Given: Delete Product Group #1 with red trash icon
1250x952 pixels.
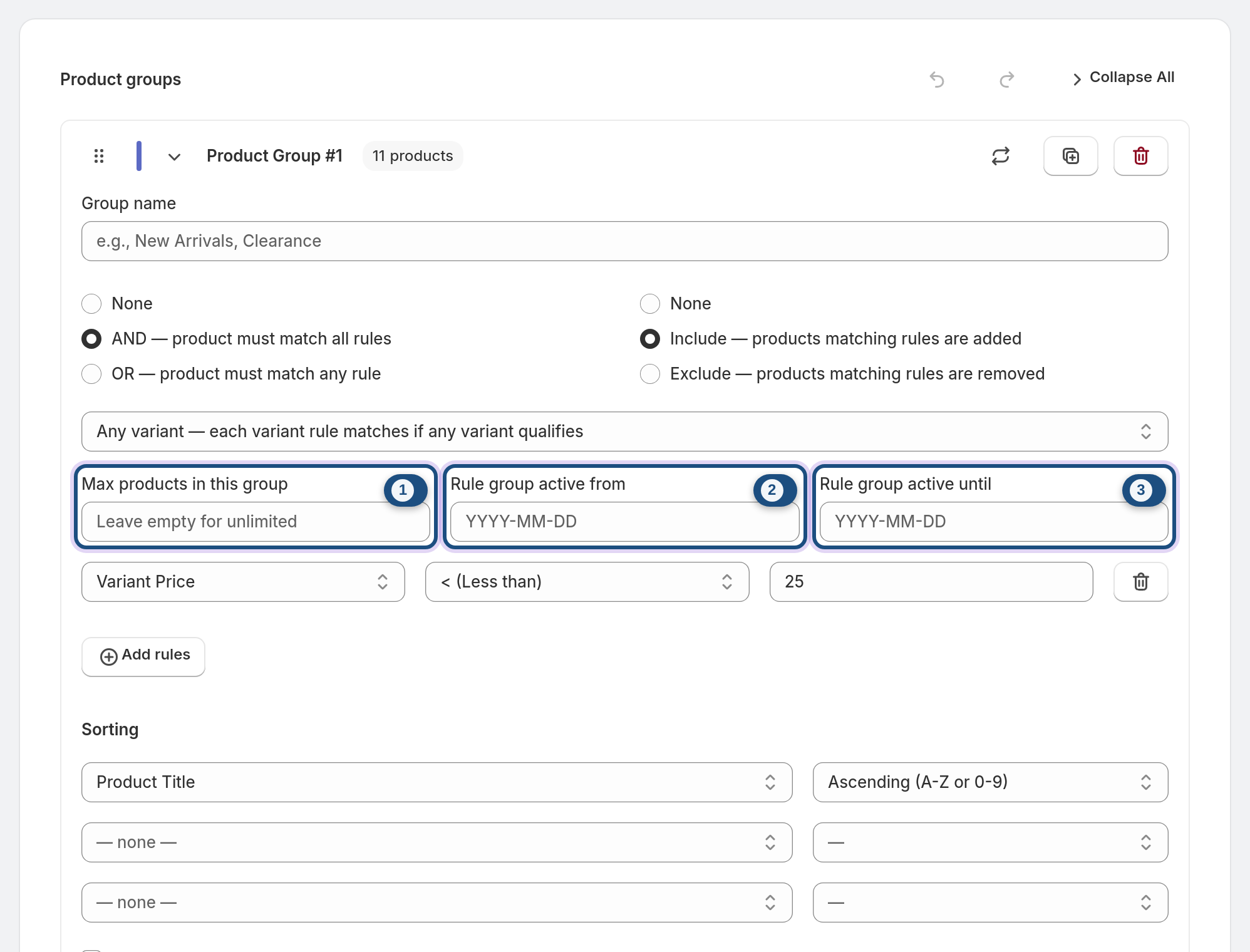Looking at the screenshot, I should tap(1141, 156).
